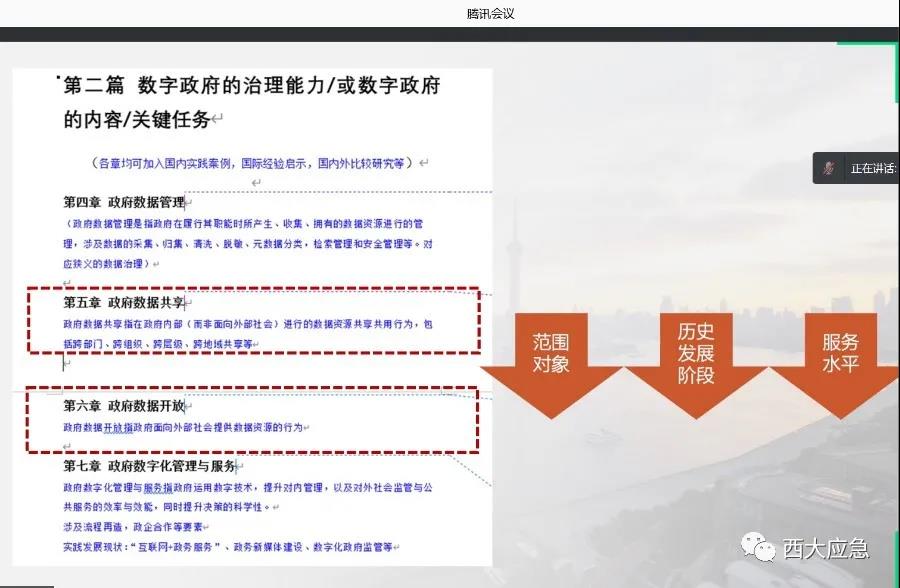Click the blue parenthetical note about 国内实践案例
Screen dimensions: 900x588
point(254,163)
